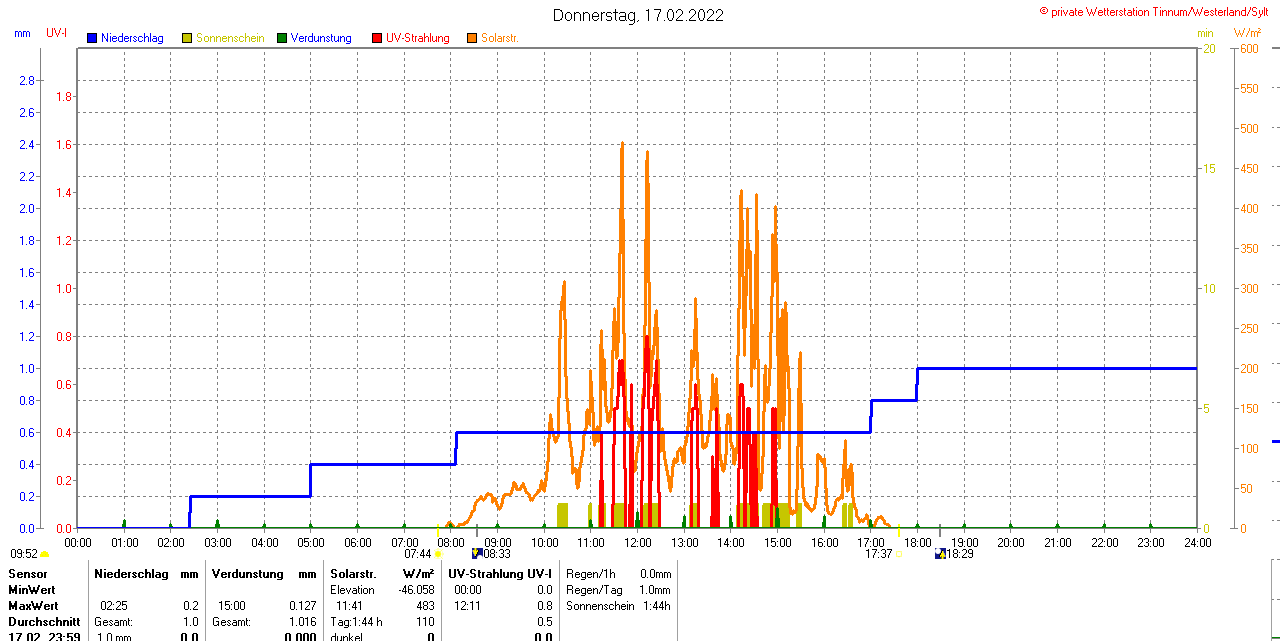
Task: Click the sunset icon beside 17:37
Action: [898, 554]
